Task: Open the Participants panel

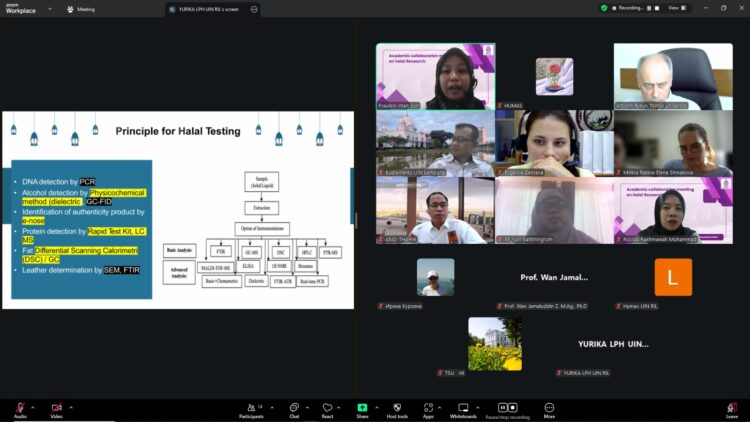Action: click(251, 408)
